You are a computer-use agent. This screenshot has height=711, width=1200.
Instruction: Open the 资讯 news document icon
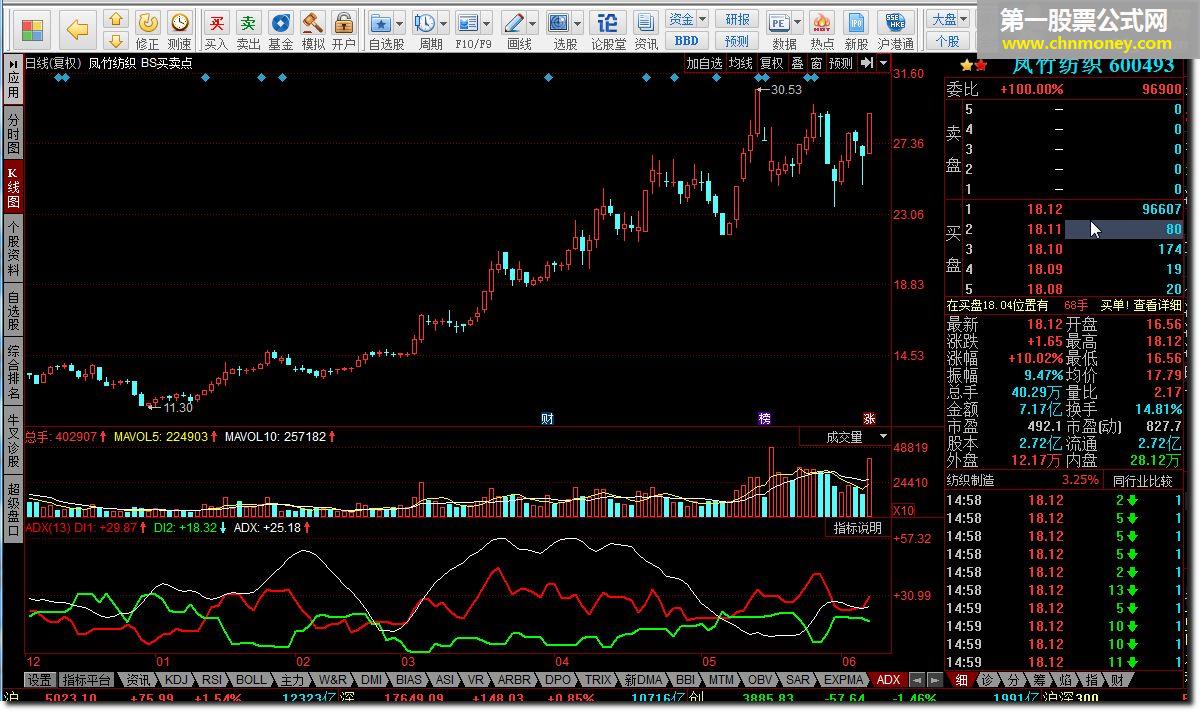tap(646, 30)
